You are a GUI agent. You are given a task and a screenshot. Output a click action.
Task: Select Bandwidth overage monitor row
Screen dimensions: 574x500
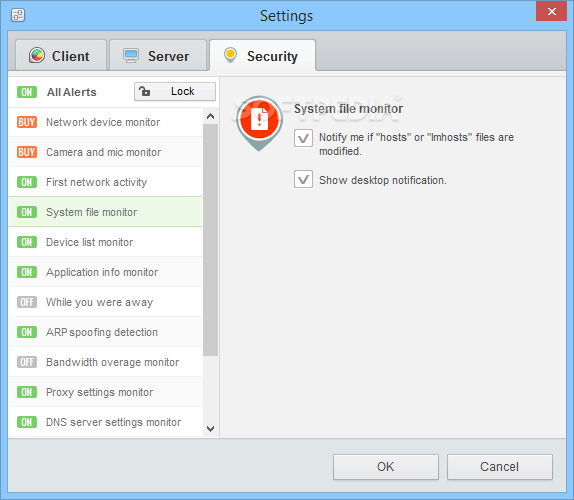click(x=105, y=362)
